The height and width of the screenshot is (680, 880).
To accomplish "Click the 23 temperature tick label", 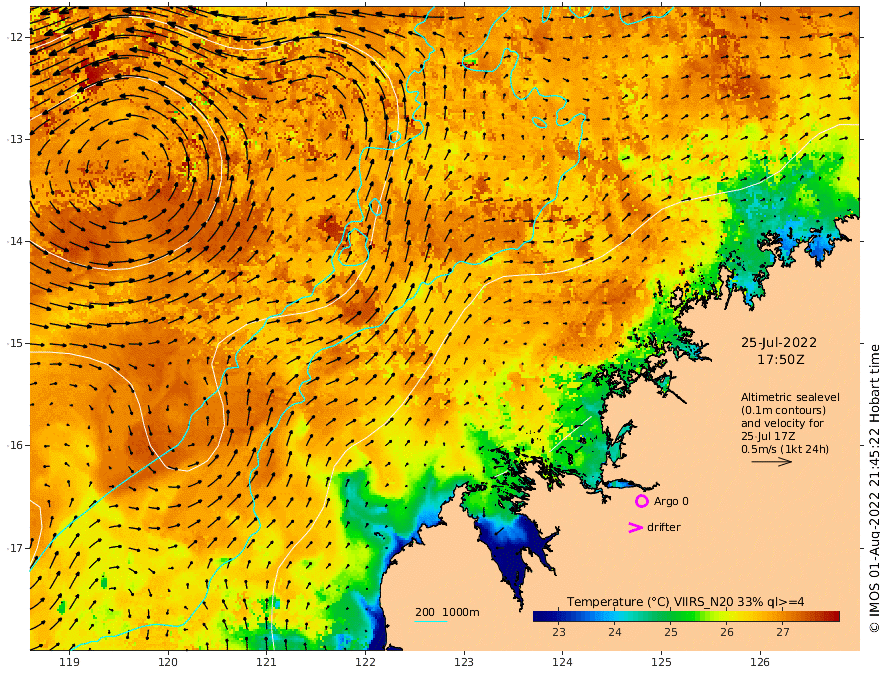I will coord(558,632).
